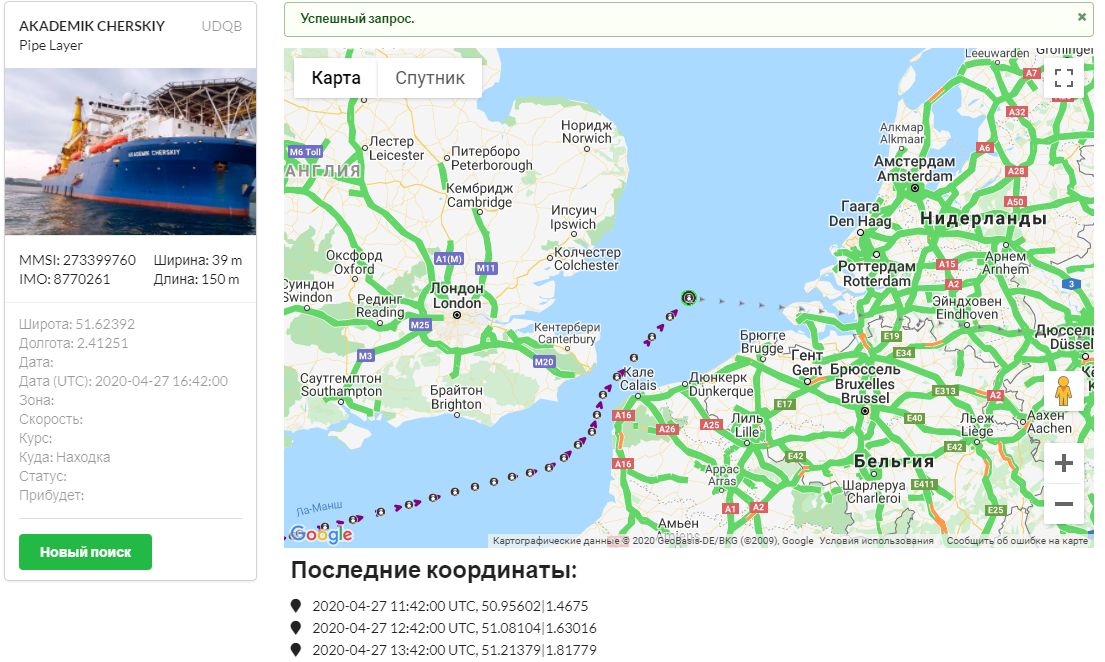This screenshot has width=1105, height=662.
Task: Click the Brussels city marker on map
Action: point(866,410)
